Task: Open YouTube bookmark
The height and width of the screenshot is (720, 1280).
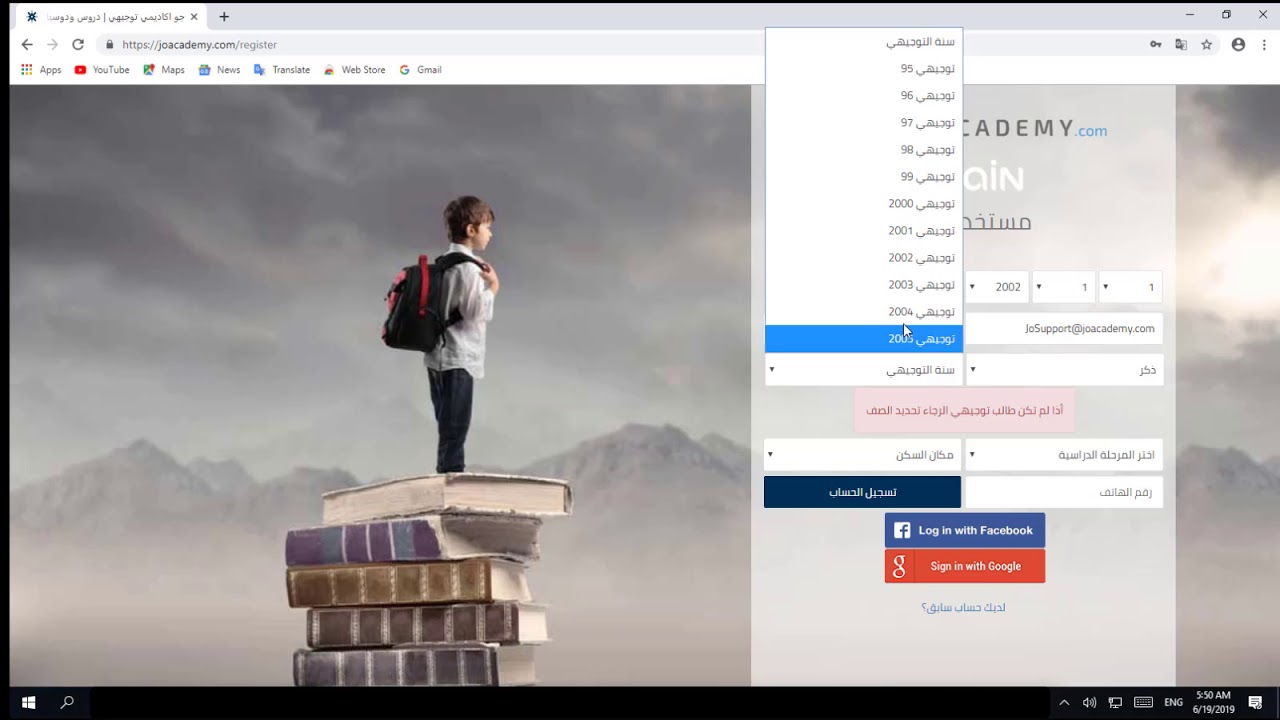Action: [102, 70]
